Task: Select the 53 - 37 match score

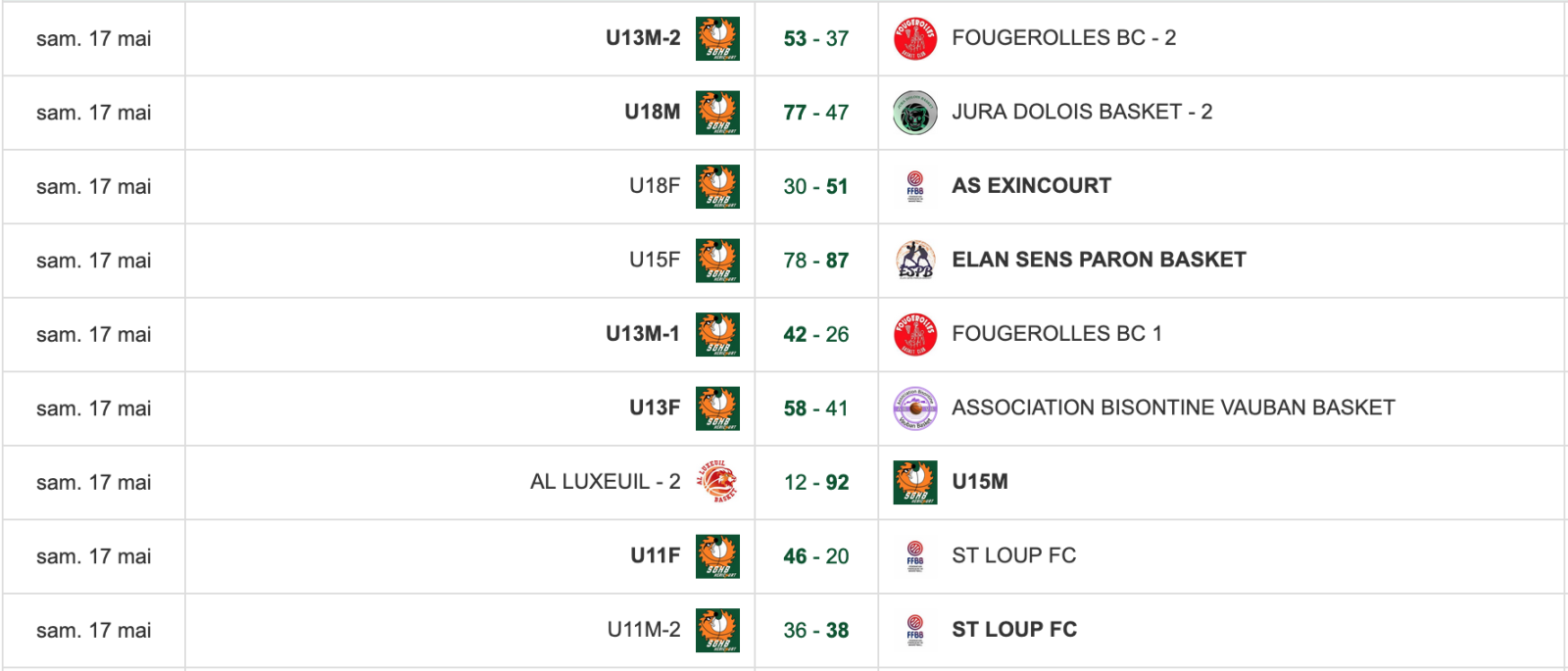Action: pyautogui.click(x=816, y=38)
